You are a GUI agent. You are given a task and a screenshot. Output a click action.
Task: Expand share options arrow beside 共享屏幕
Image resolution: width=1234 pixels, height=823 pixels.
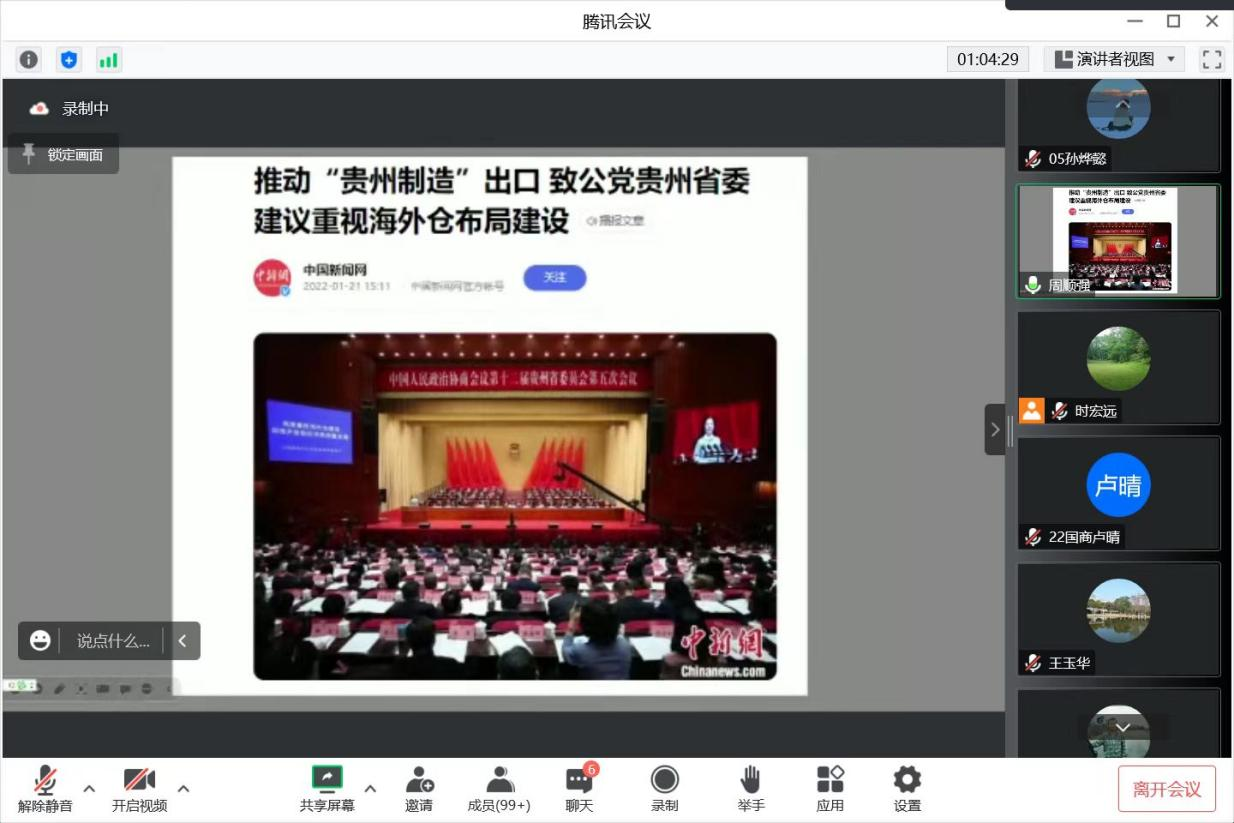[370, 788]
